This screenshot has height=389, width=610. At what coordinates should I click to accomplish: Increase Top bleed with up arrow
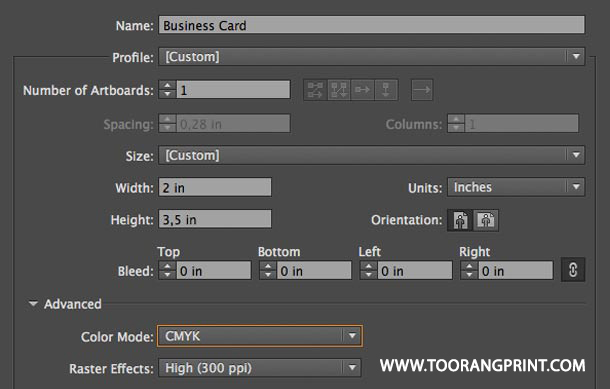click(167, 266)
